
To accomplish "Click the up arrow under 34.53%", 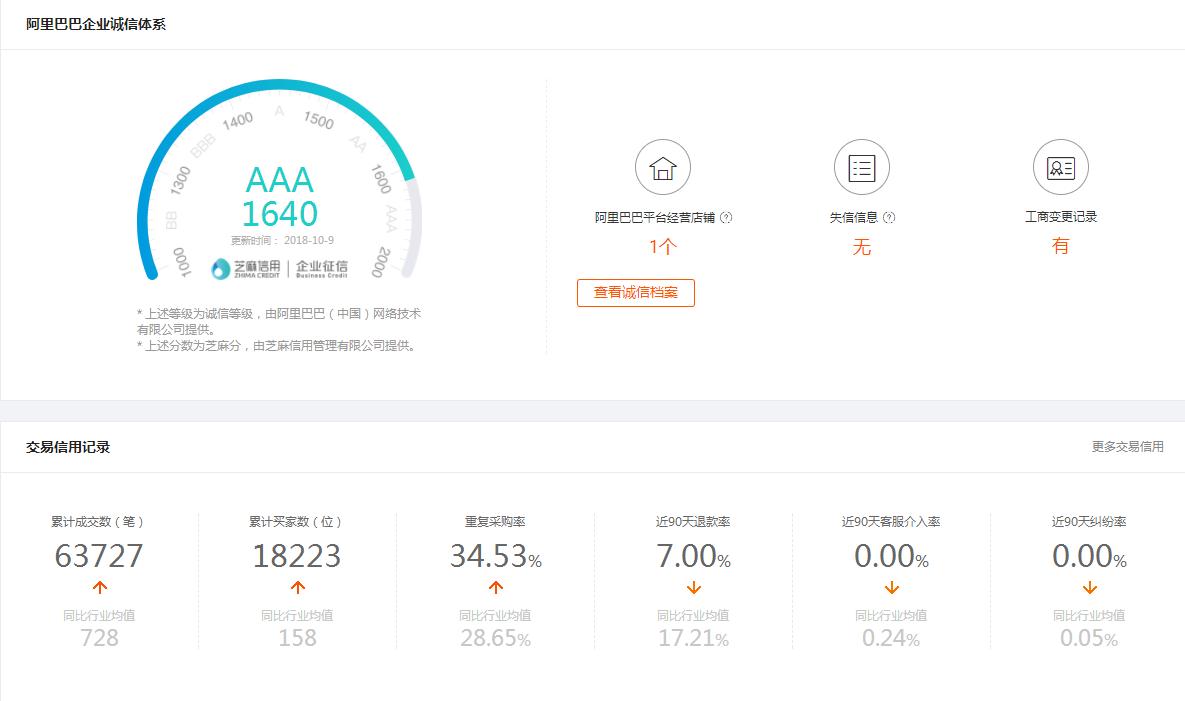I will (495, 587).
